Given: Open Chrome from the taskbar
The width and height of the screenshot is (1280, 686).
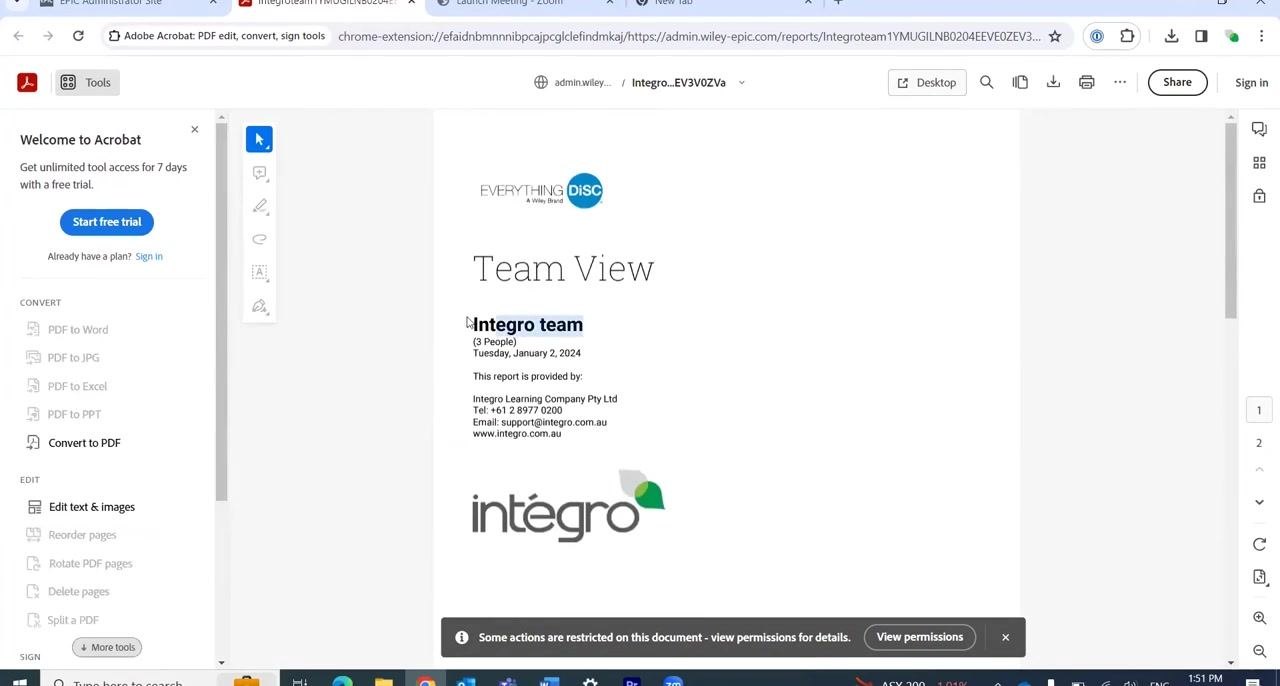Looking at the screenshot, I should pos(426,683).
